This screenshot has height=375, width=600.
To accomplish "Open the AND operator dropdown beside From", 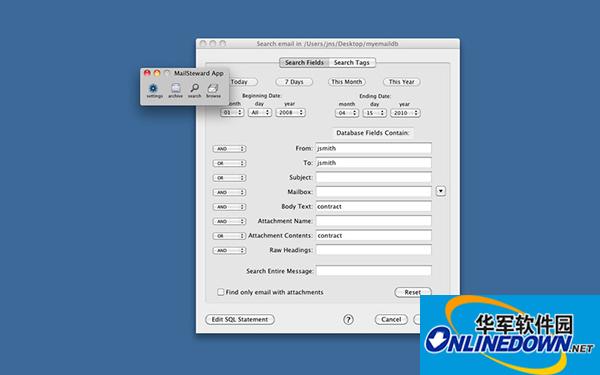I will coord(229,148).
